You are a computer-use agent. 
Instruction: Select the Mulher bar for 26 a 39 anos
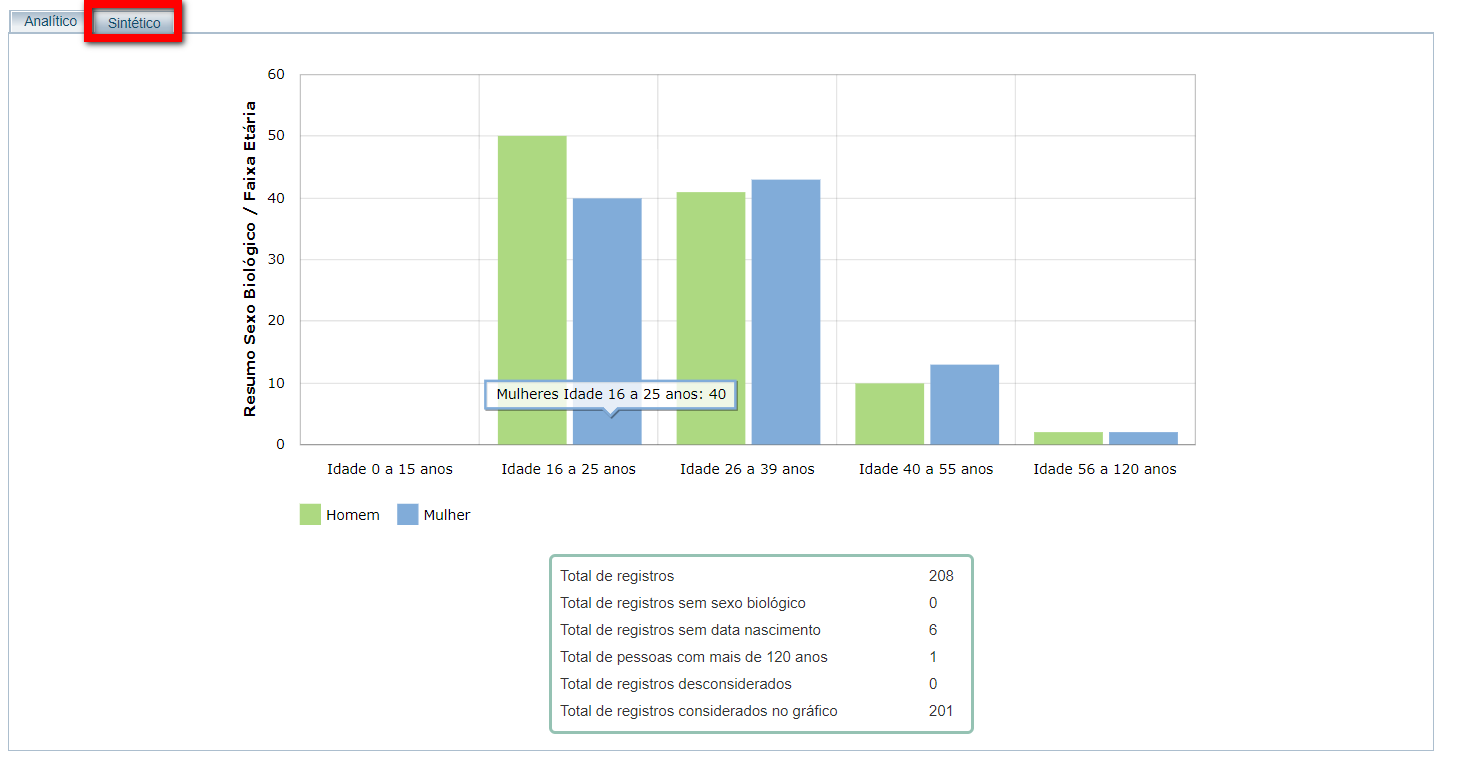786,312
